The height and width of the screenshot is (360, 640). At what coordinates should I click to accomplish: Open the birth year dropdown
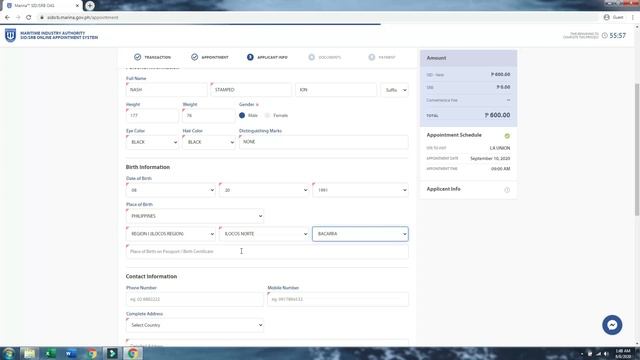click(360, 190)
